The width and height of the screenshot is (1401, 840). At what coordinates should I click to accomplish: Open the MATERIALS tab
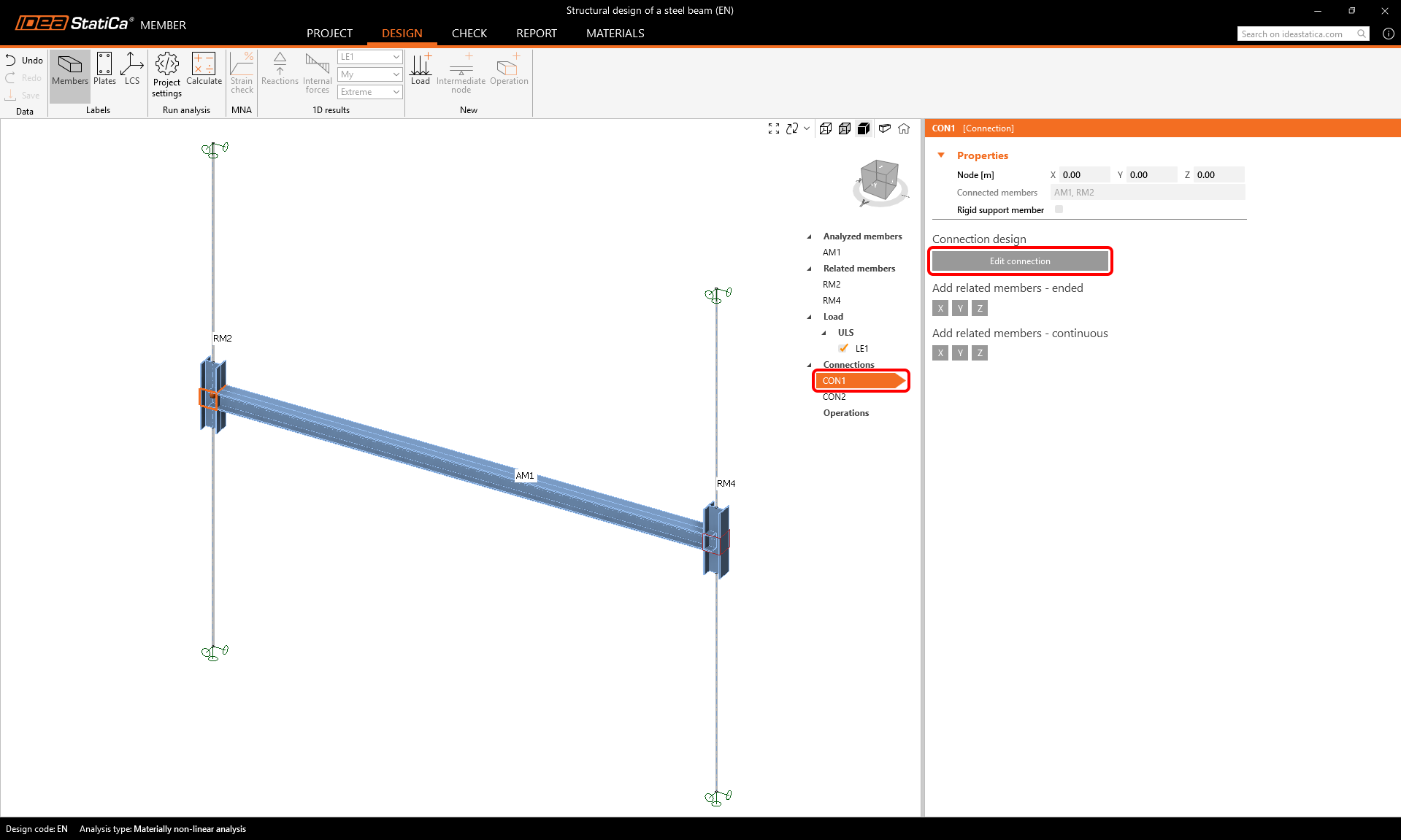click(615, 34)
